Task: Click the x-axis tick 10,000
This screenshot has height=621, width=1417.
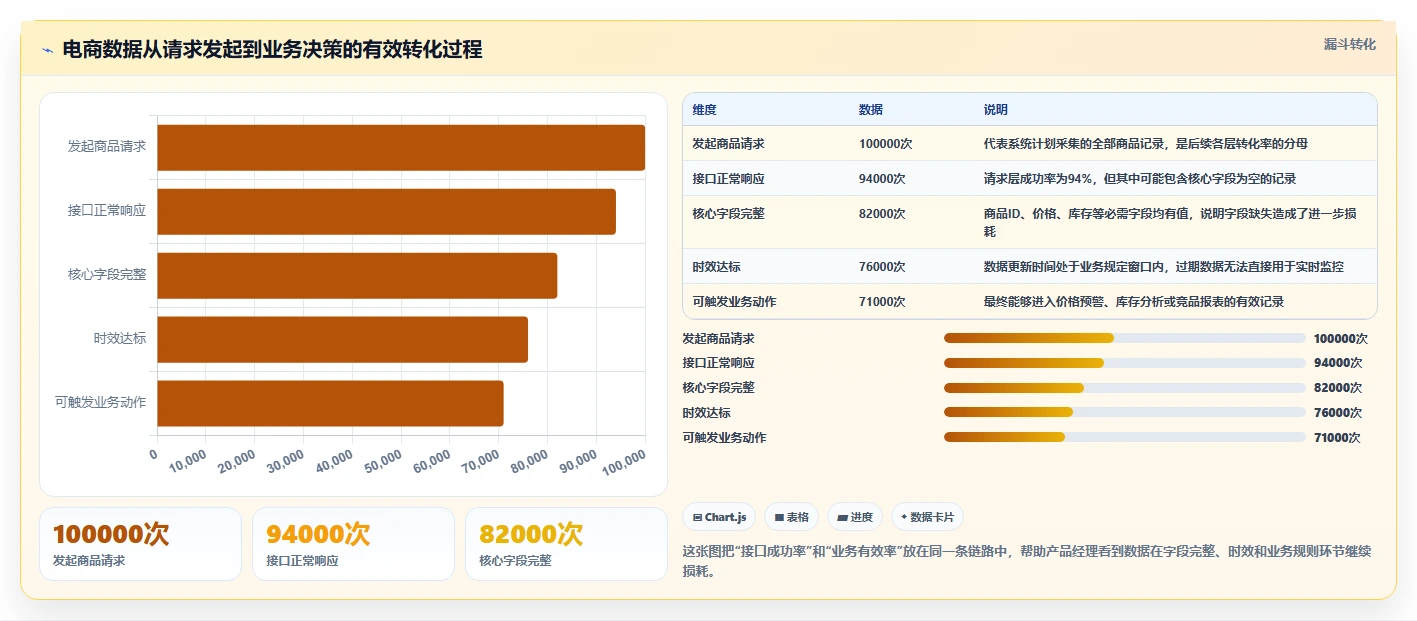Action: coord(186,461)
